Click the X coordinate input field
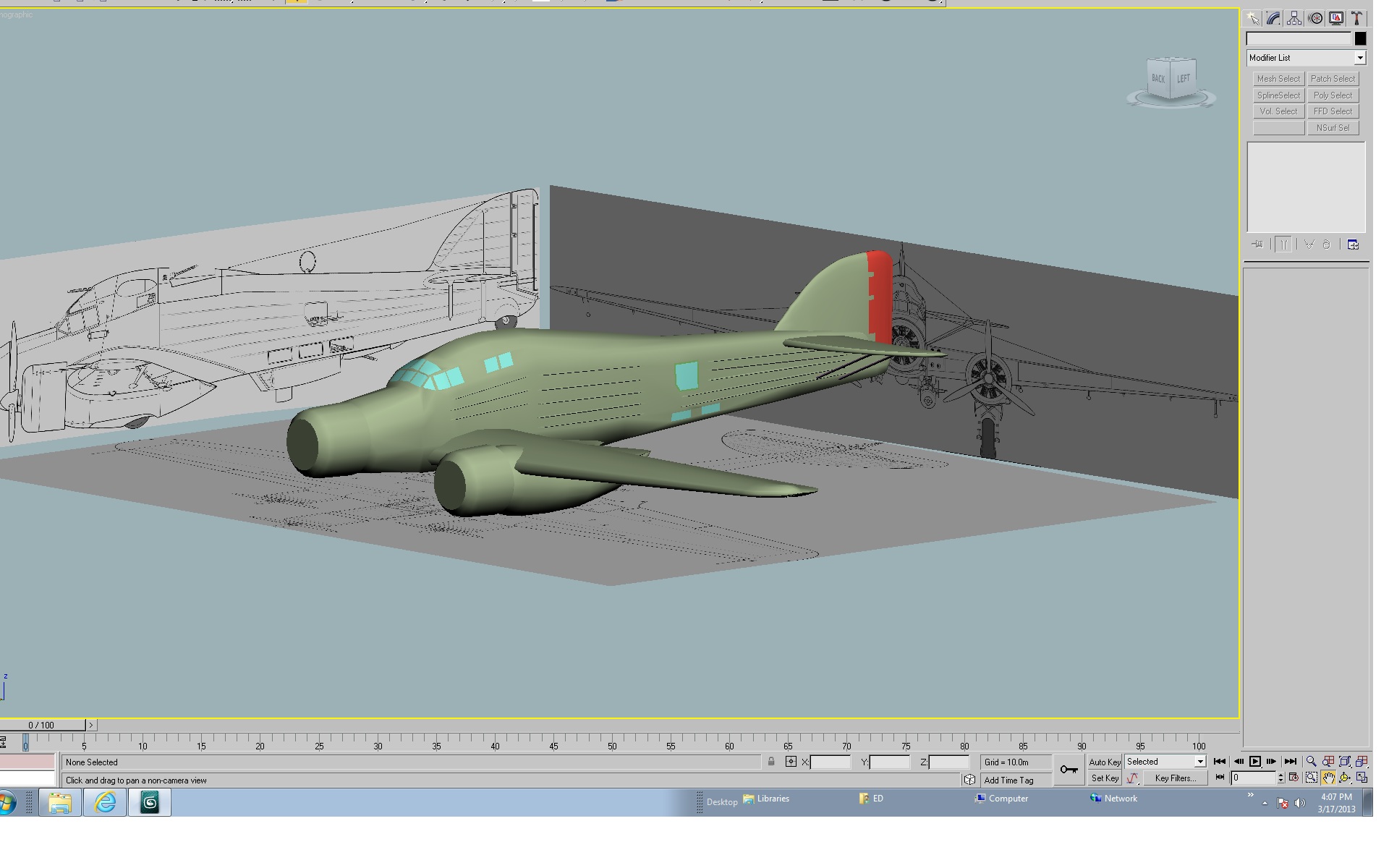Image resolution: width=1389 pixels, height=868 pixels. [x=831, y=762]
